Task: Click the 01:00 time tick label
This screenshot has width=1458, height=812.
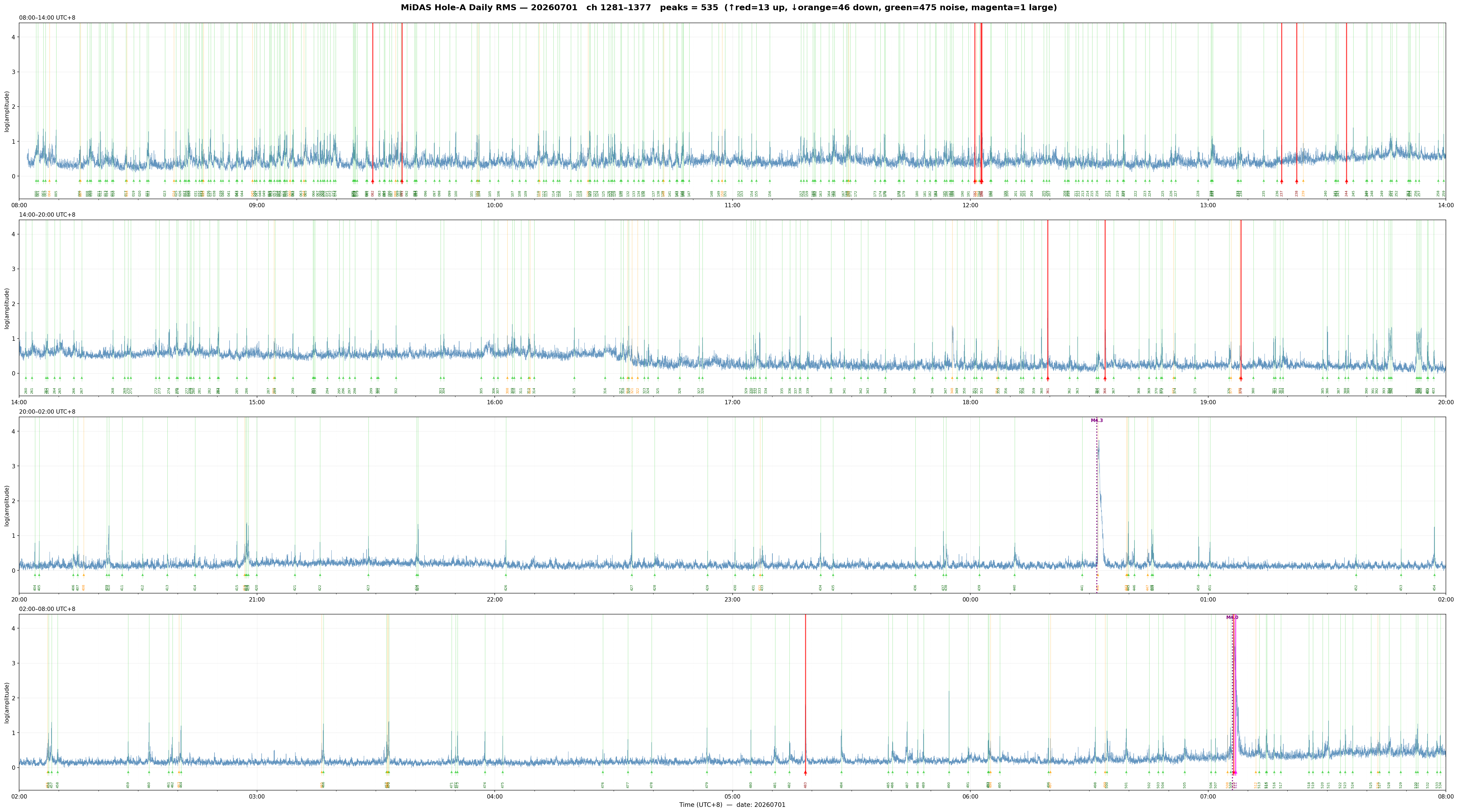Action: pos(1208,599)
